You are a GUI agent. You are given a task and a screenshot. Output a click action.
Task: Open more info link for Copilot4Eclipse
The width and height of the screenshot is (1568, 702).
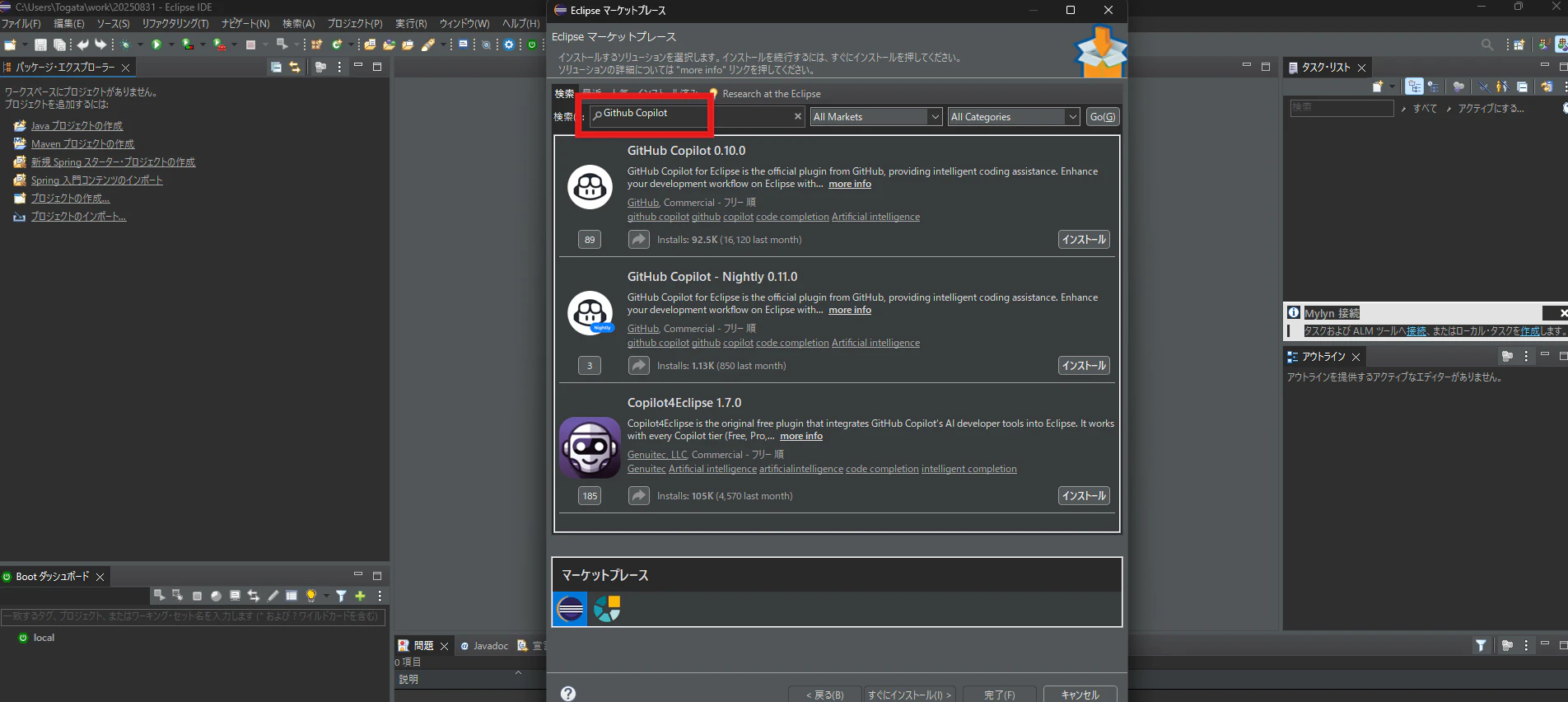pyautogui.click(x=801, y=436)
